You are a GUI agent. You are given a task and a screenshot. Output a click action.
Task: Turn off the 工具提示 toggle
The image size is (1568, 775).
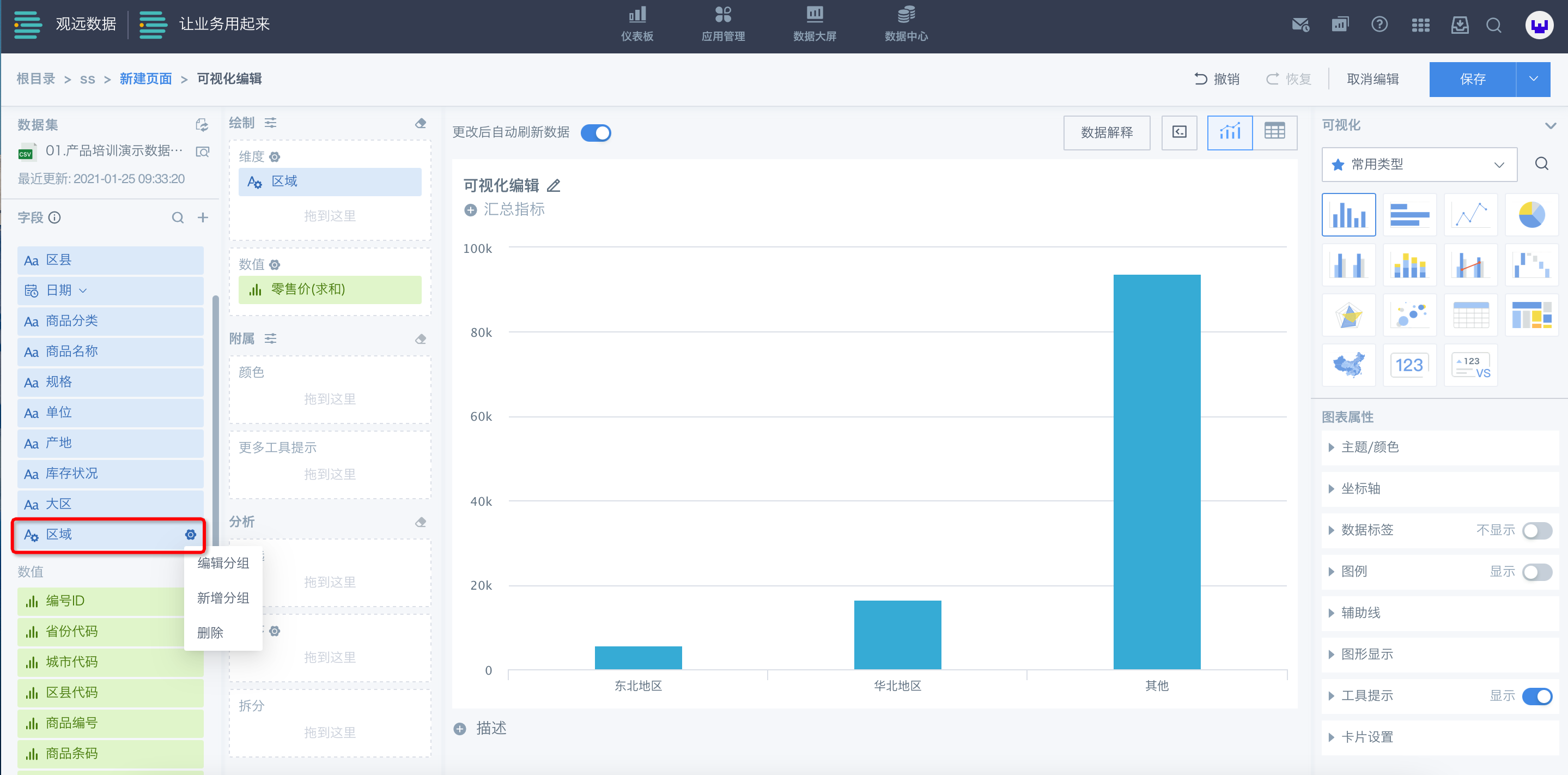pyautogui.click(x=1536, y=696)
